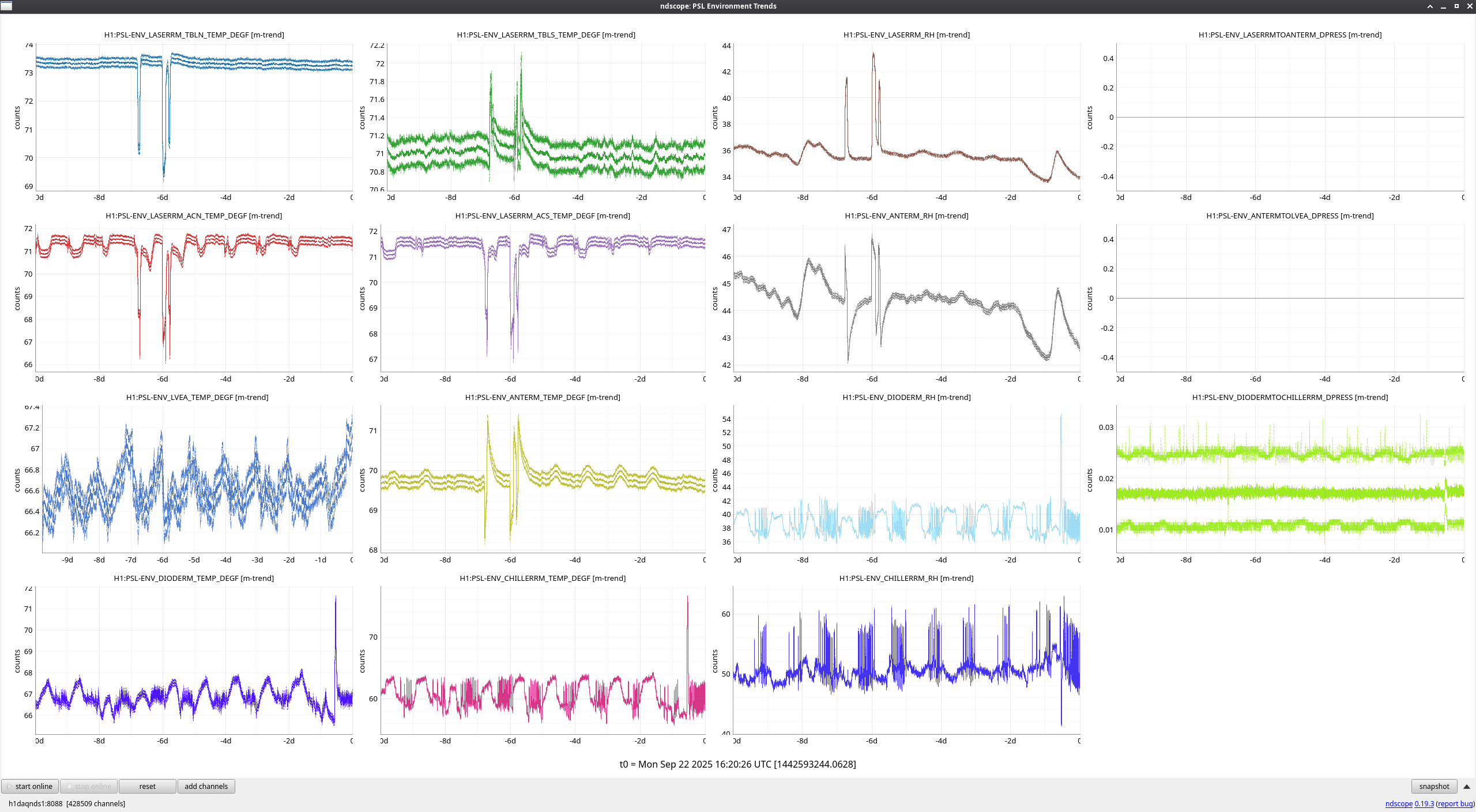Open the report bug link
Screen dimensions: 1476x812
tap(1455, 803)
